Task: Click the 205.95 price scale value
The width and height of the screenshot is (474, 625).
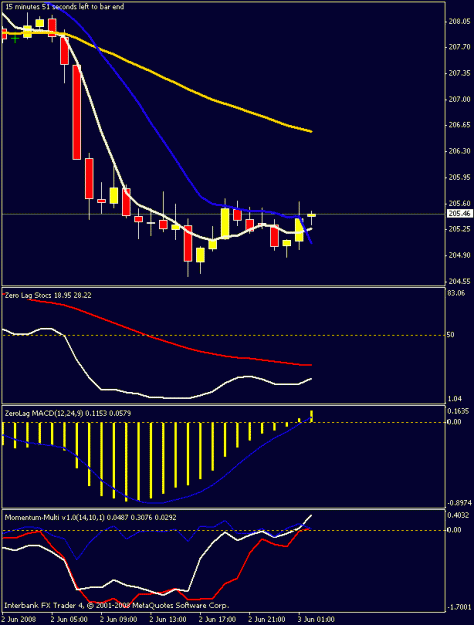Action: pos(459,177)
